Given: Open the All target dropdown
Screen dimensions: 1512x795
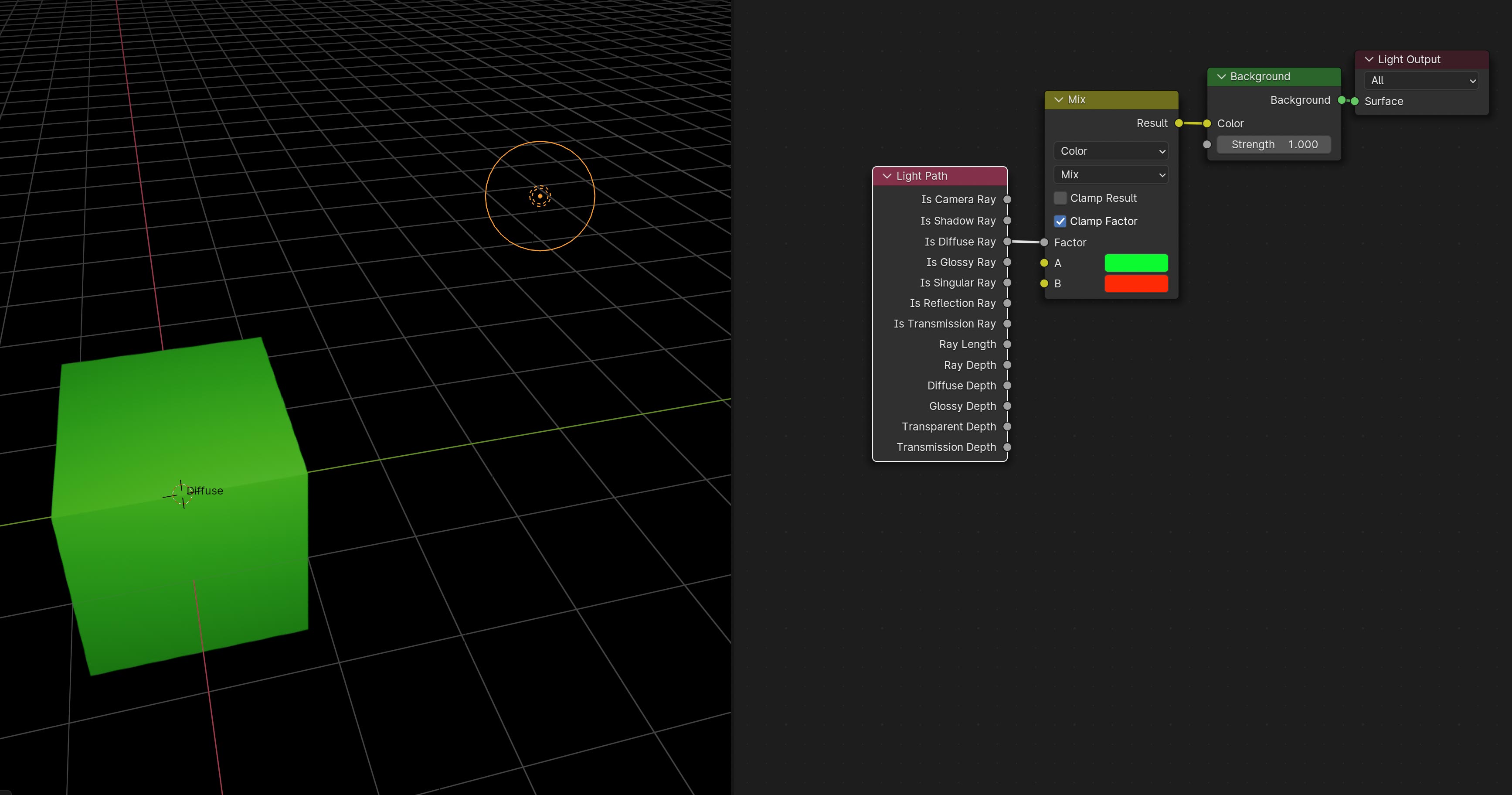Looking at the screenshot, I should 1421,80.
